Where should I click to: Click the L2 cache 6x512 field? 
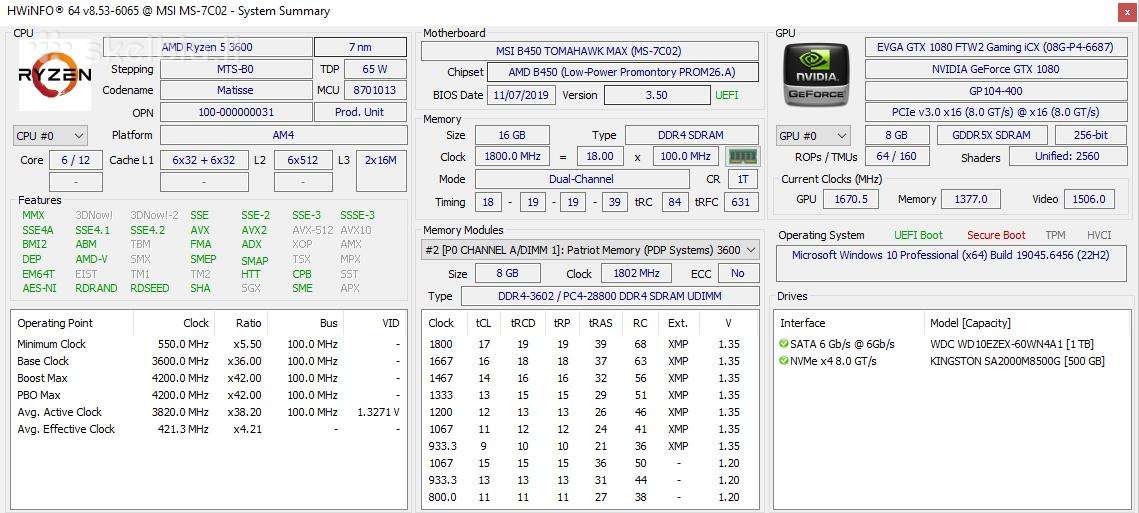coord(304,160)
